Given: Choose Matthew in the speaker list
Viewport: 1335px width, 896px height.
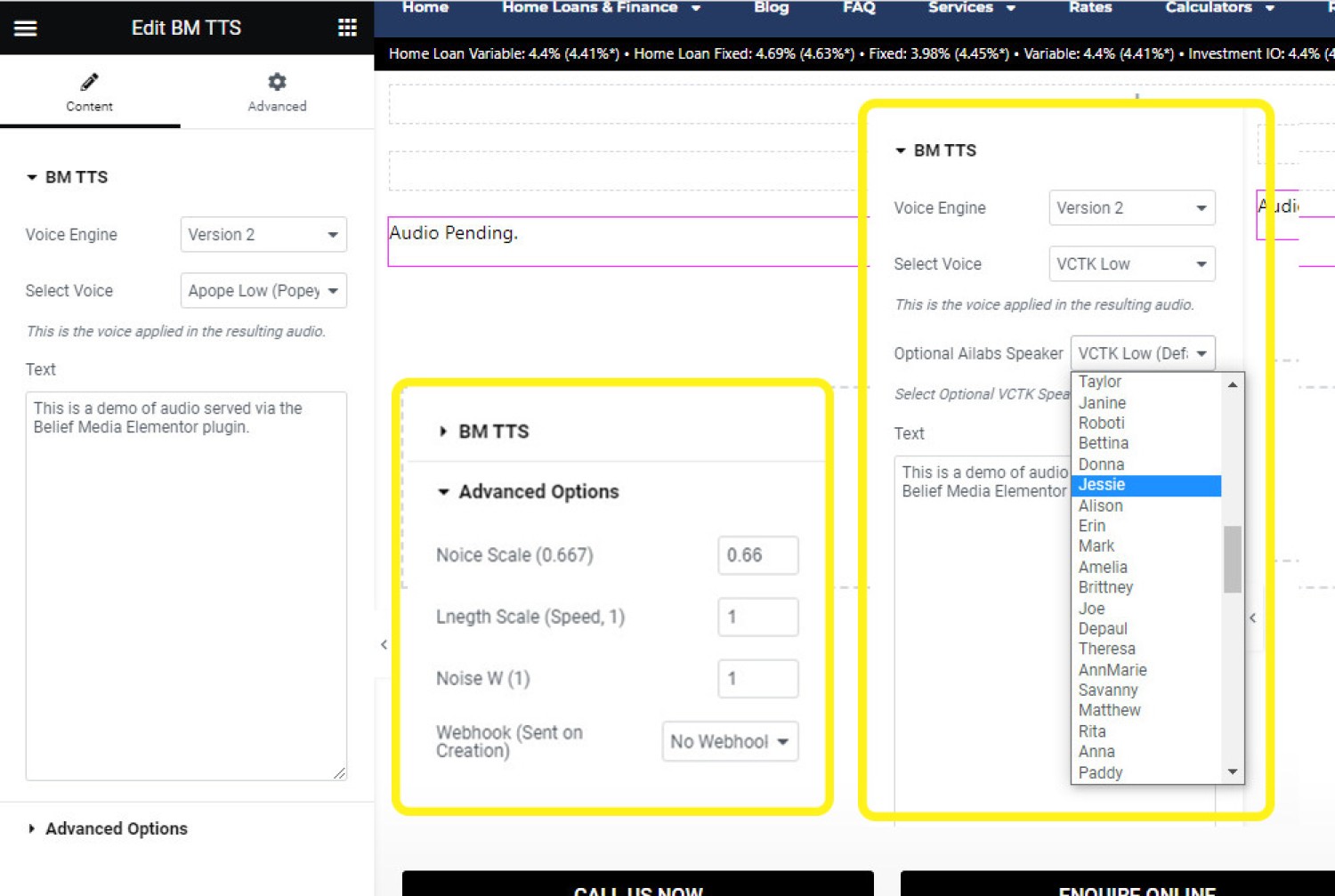Looking at the screenshot, I should 1109,710.
